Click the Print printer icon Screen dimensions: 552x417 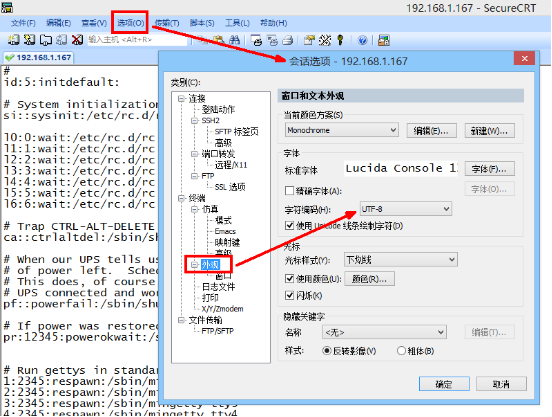[288, 40]
